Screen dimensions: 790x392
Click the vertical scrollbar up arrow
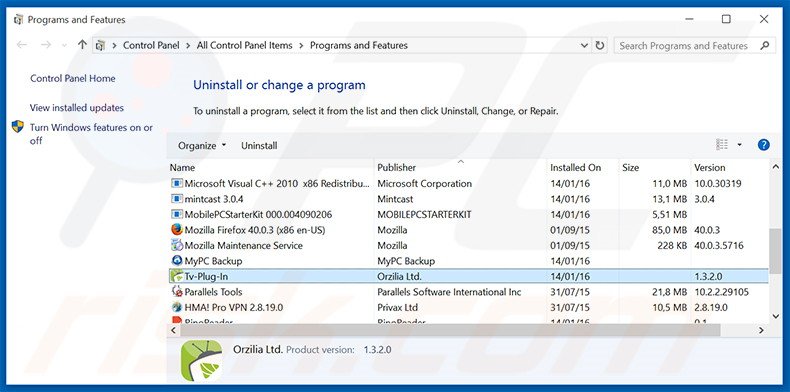tap(776, 167)
